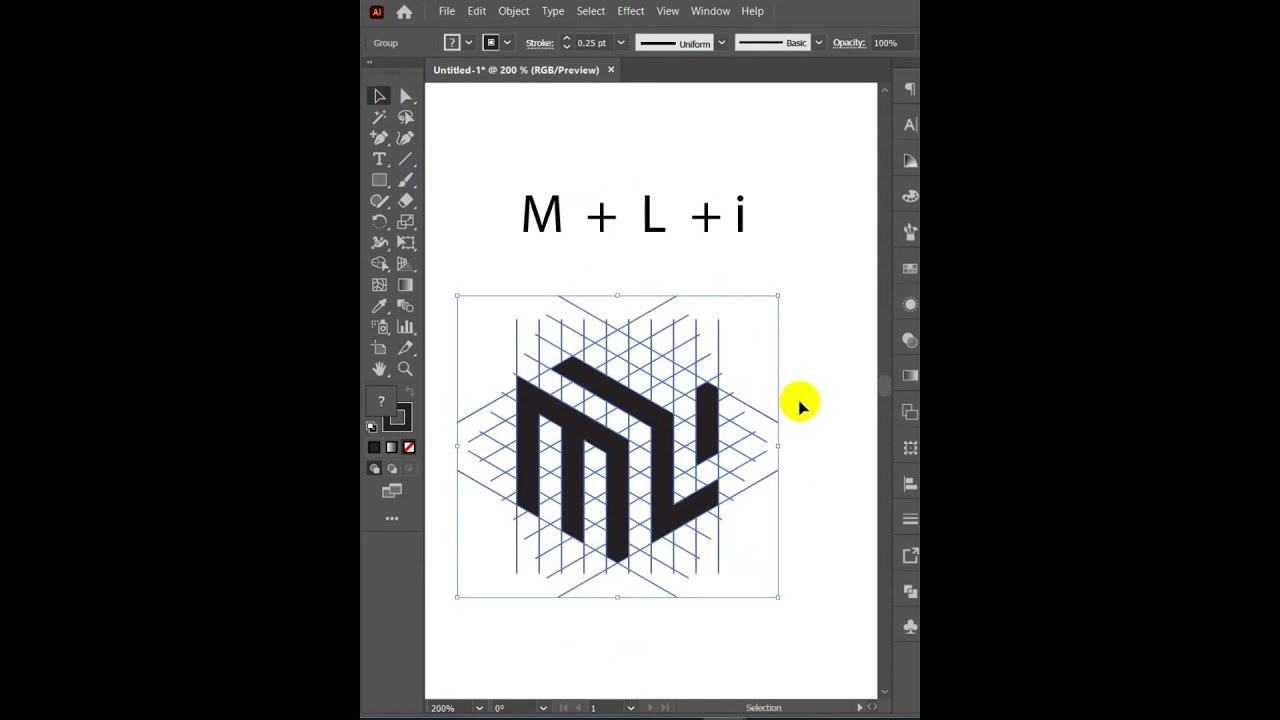Activate the Hand tool
The width and height of the screenshot is (1280, 720).
click(x=379, y=369)
